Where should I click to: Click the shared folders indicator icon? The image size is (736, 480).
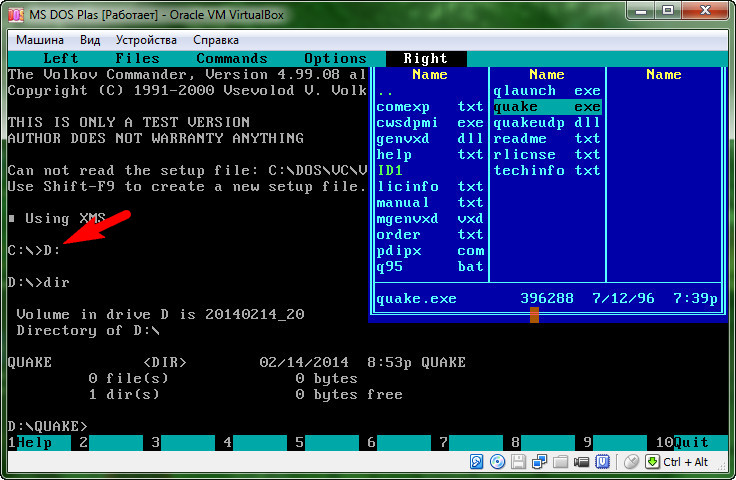(x=560, y=462)
